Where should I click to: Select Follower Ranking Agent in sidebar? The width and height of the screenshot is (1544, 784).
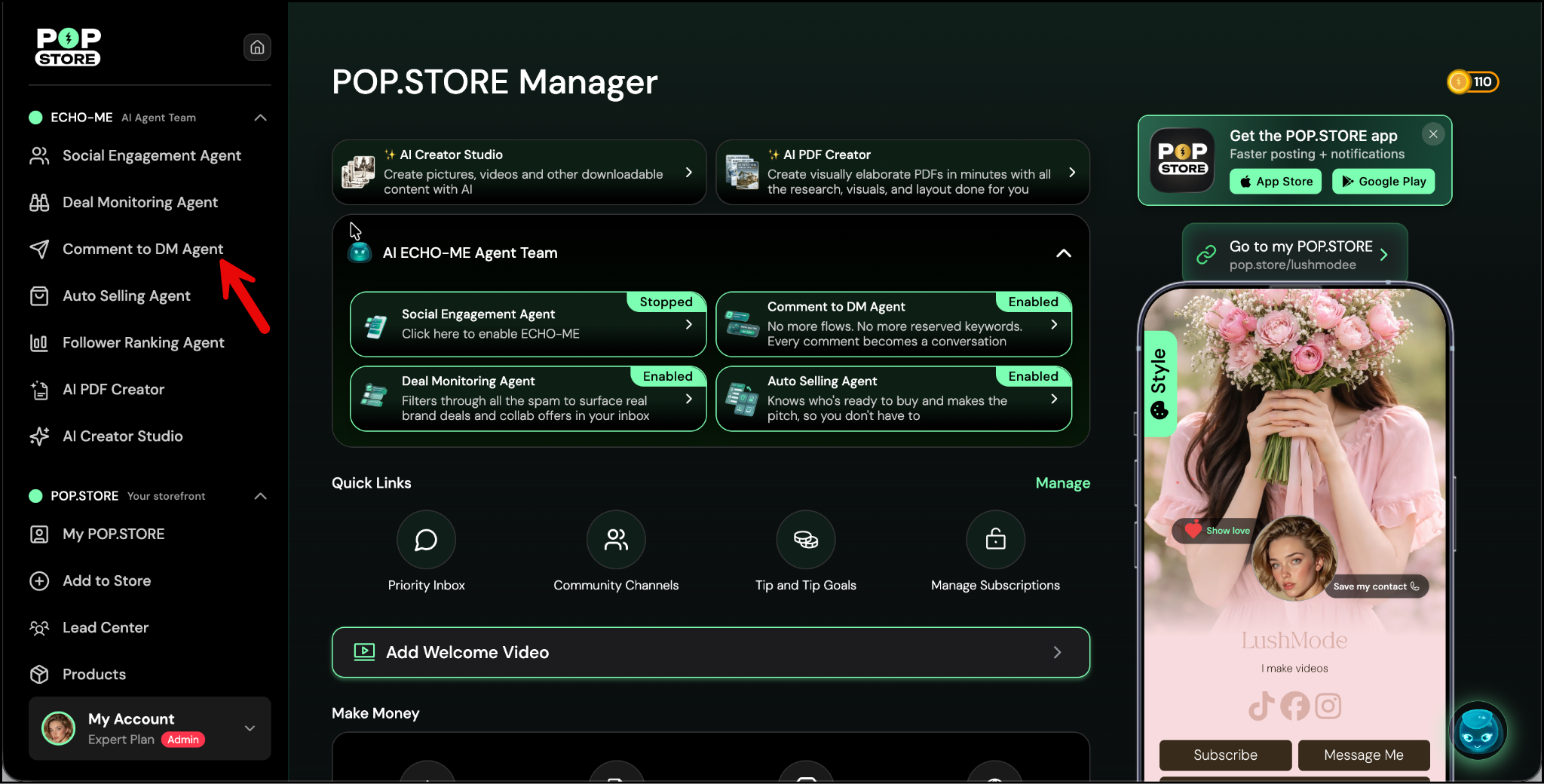(143, 342)
